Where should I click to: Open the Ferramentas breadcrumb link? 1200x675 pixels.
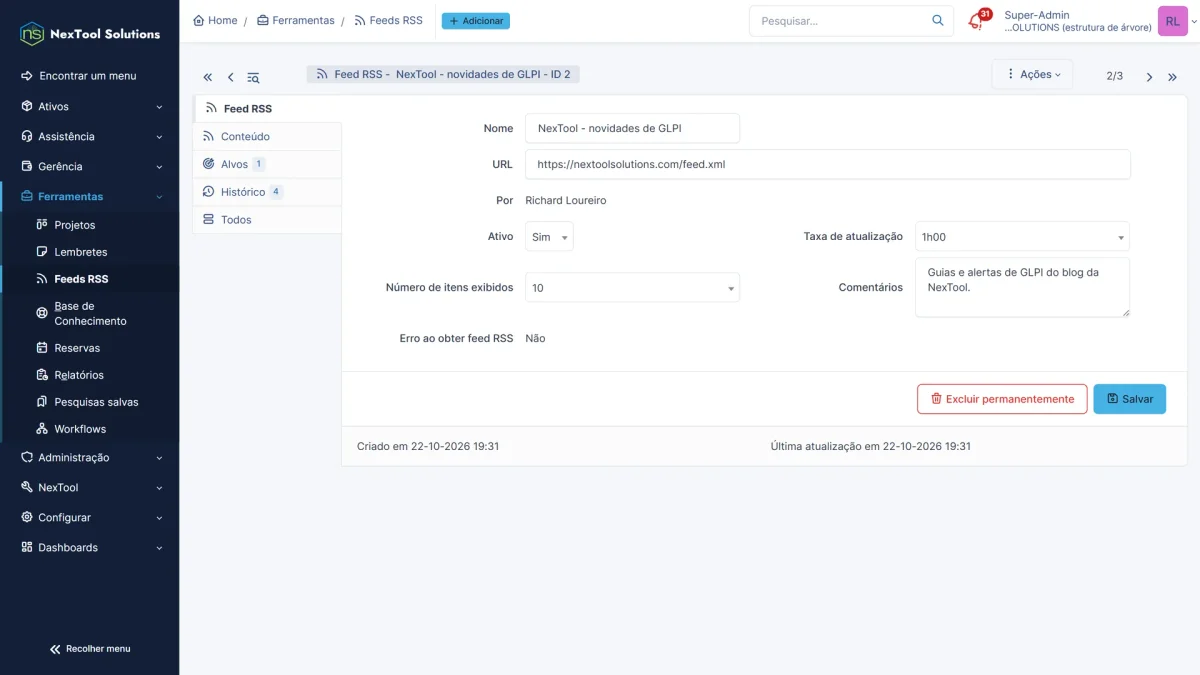296,20
